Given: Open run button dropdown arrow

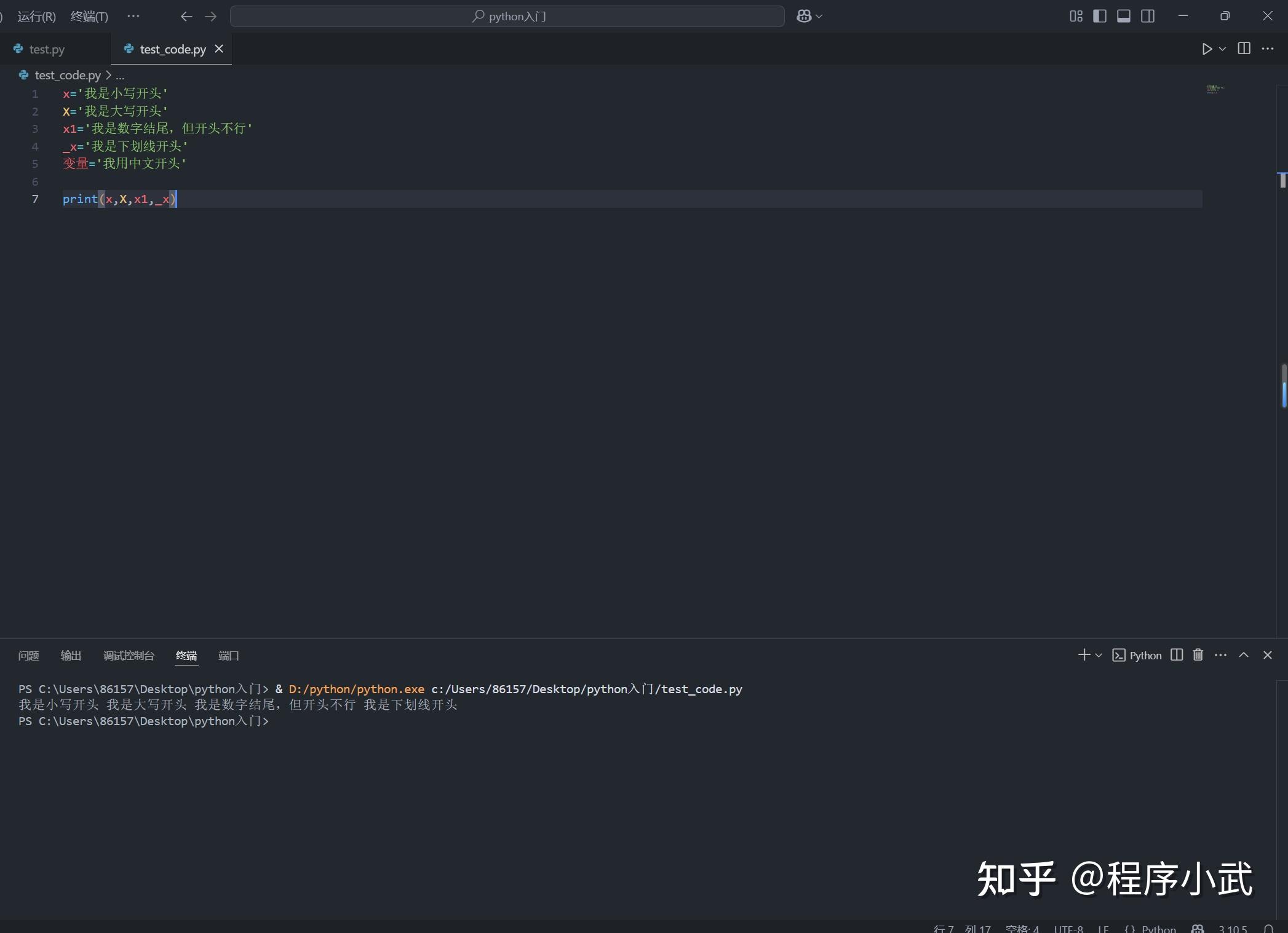Looking at the screenshot, I should (1222, 49).
